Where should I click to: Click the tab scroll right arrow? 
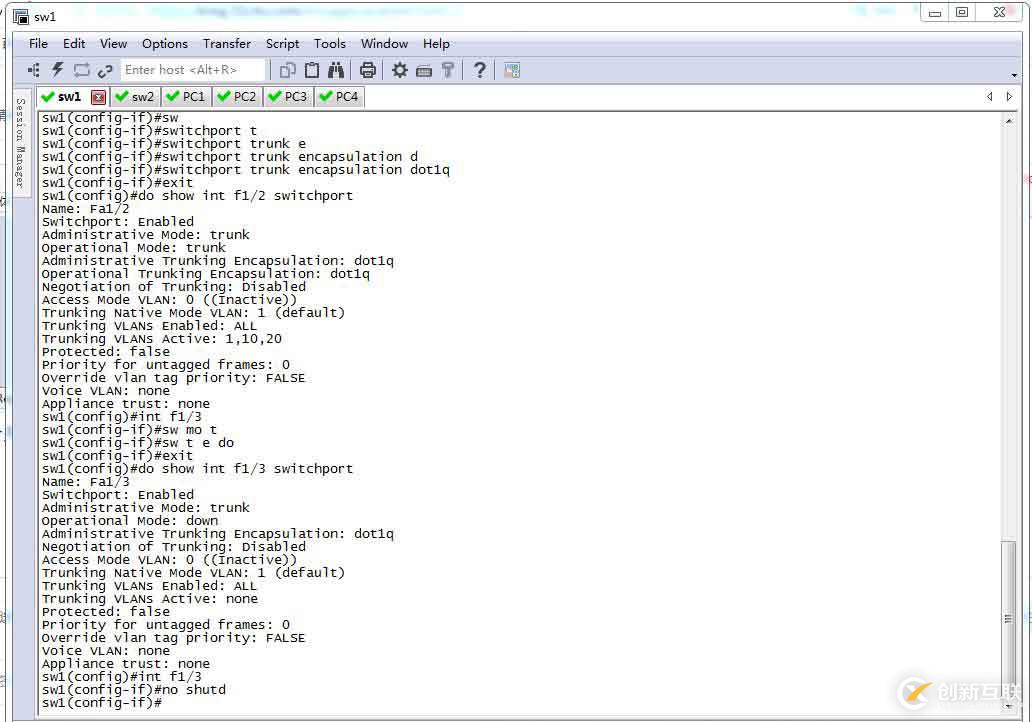pyautogui.click(x=1009, y=97)
